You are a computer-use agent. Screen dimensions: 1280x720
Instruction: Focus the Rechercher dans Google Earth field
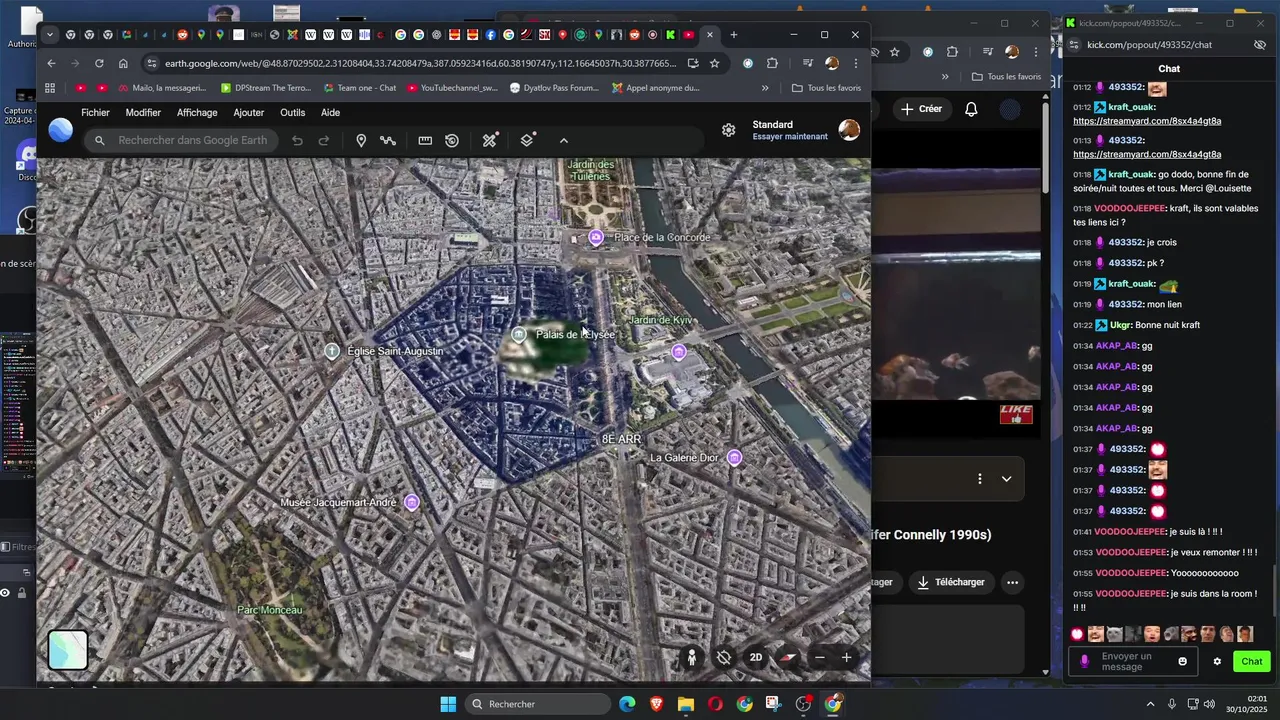point(182,141)
